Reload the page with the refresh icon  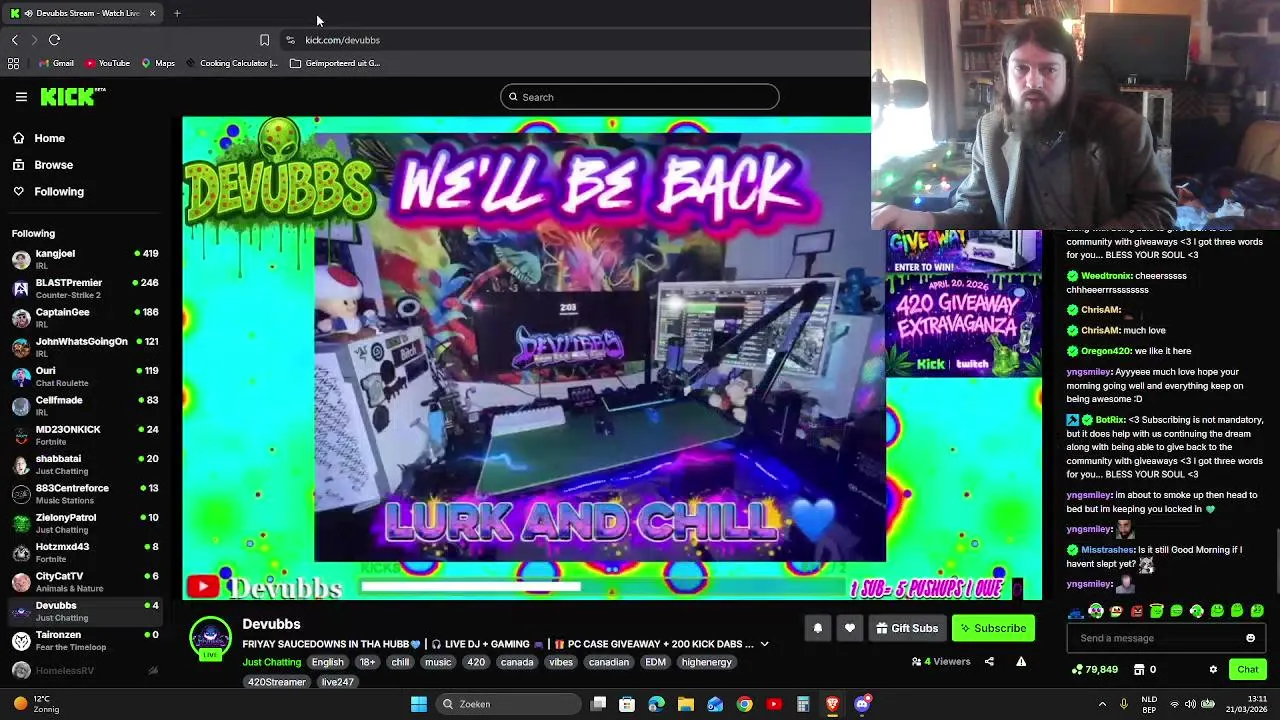point(54,40)
